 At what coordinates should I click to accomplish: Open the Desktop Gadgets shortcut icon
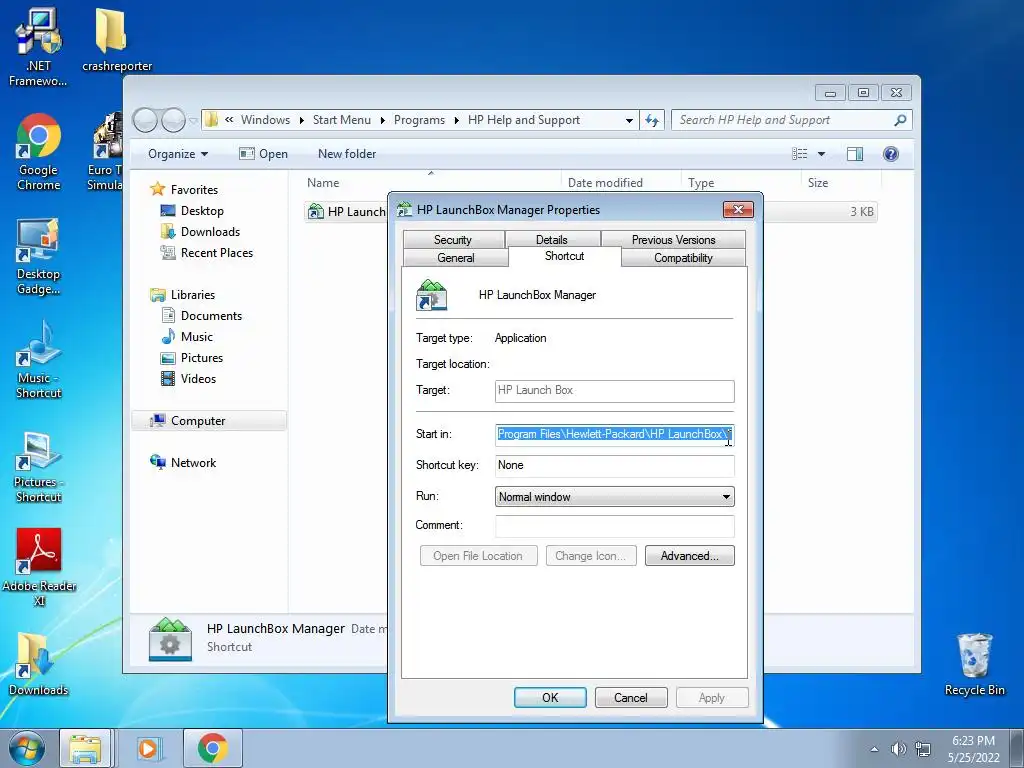click(38, 257)
